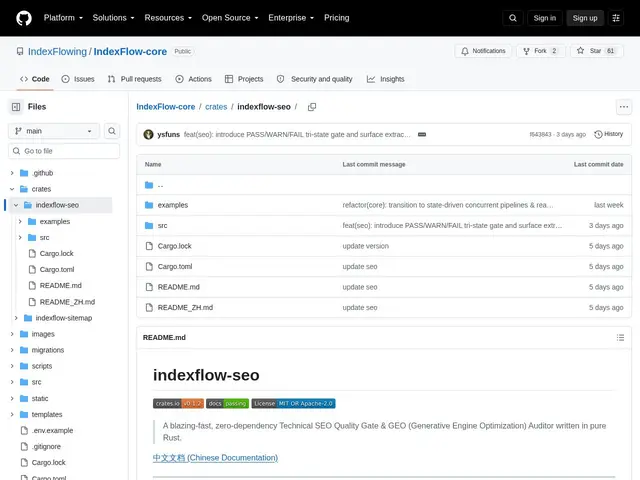Click the Cargo.lock file icon in table

[x=149, y=246]
